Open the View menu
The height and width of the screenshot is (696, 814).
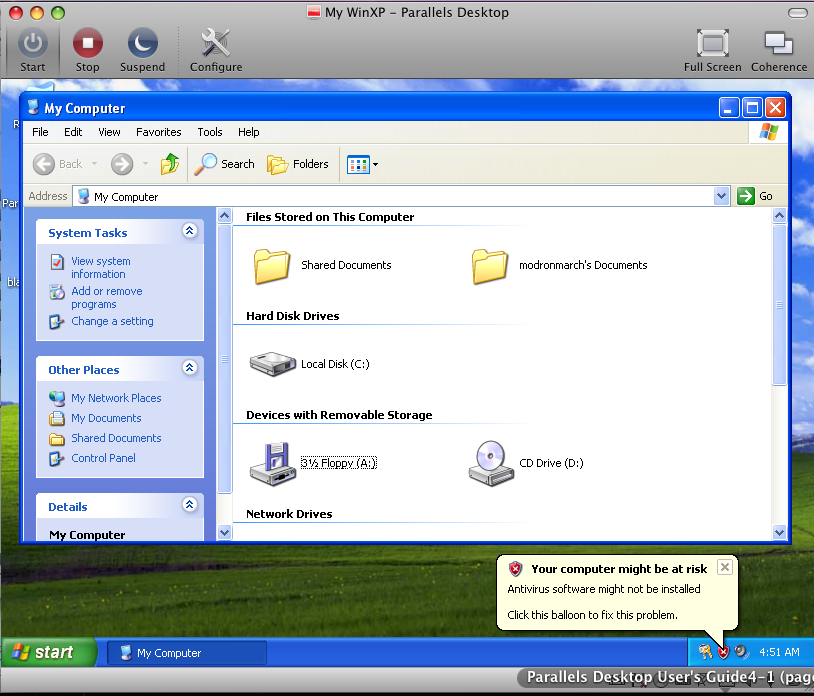[109, 132]
